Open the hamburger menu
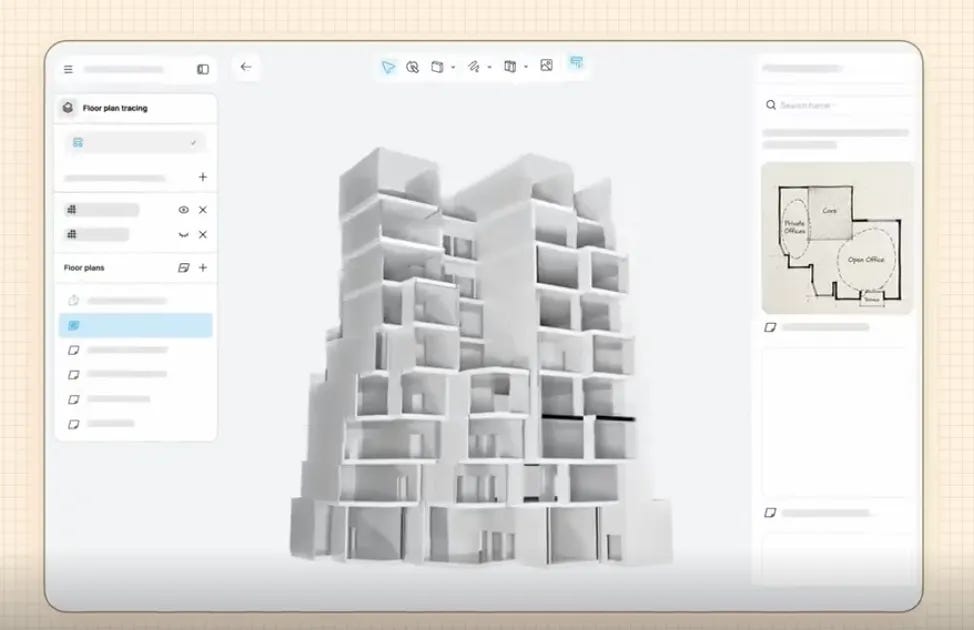974x630 pixels. tap(68, 70)
